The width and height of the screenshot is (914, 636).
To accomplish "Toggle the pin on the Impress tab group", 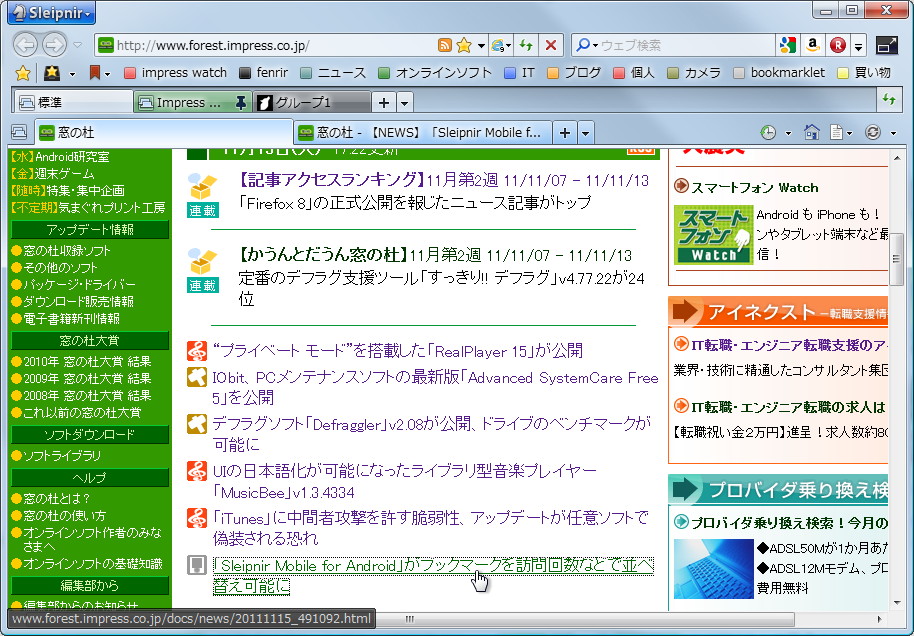I will [238, 101].
